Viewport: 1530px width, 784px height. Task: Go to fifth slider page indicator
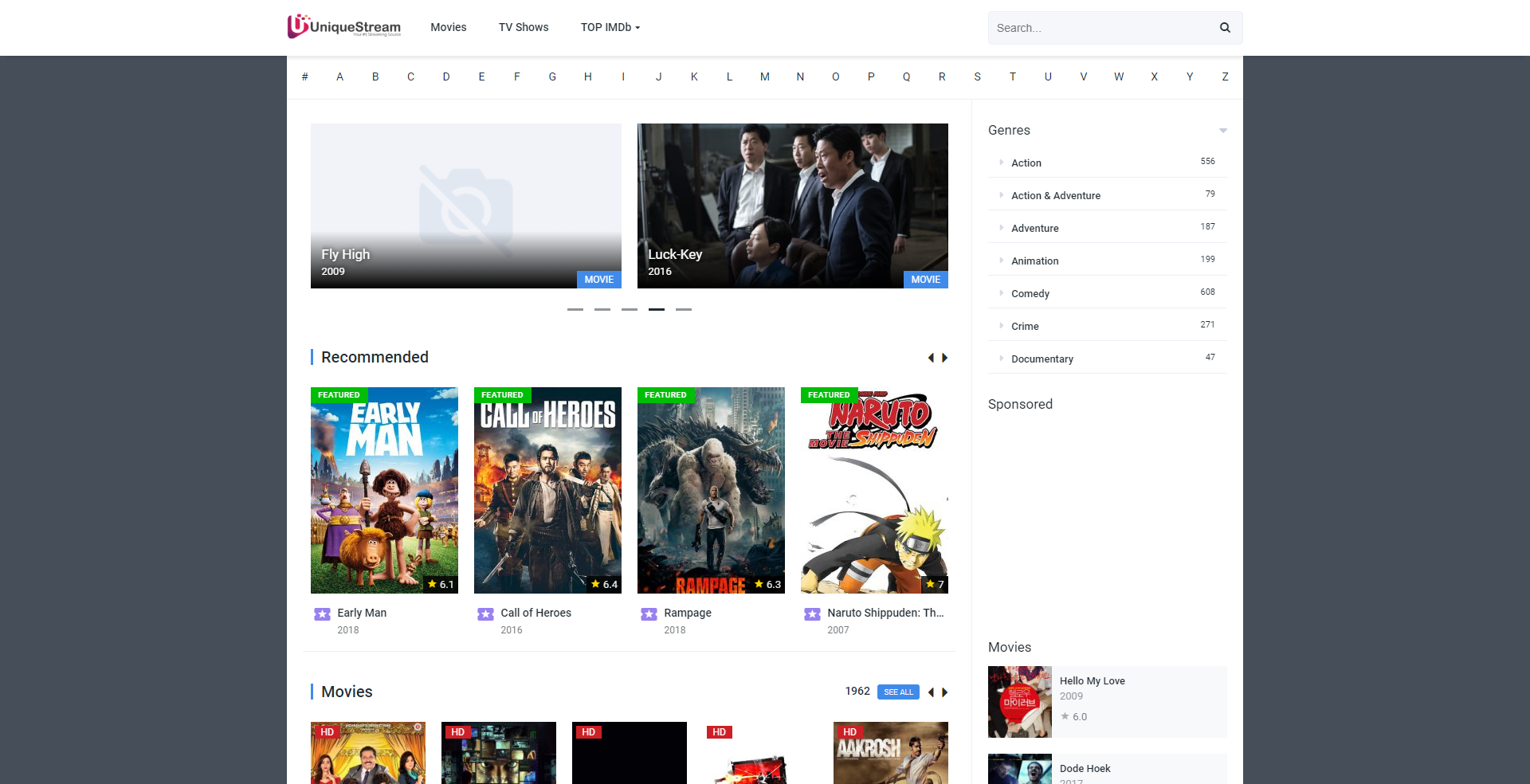tap(684, 309)
